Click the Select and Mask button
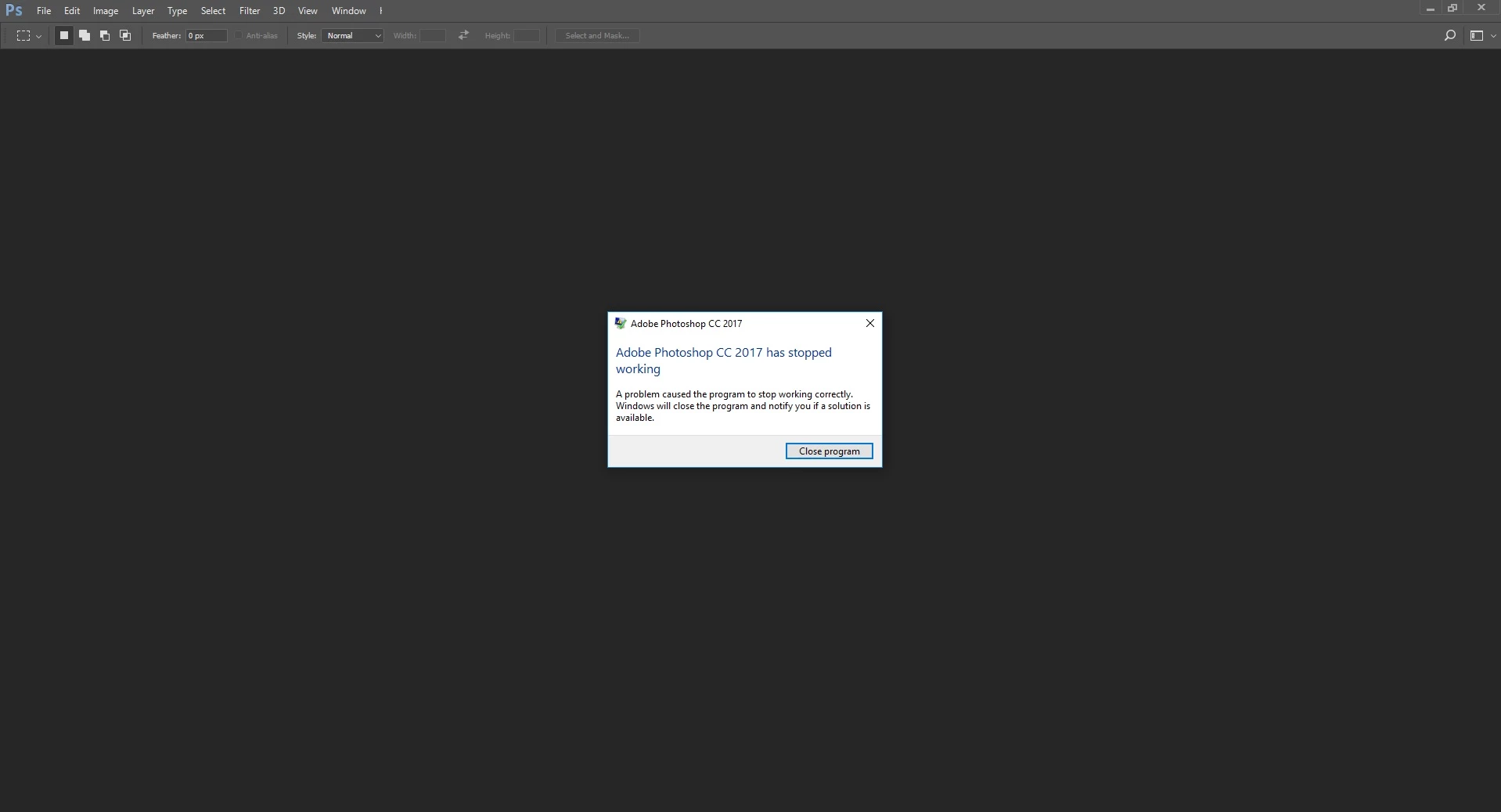The image size is (1501, 812). (597, 35)
